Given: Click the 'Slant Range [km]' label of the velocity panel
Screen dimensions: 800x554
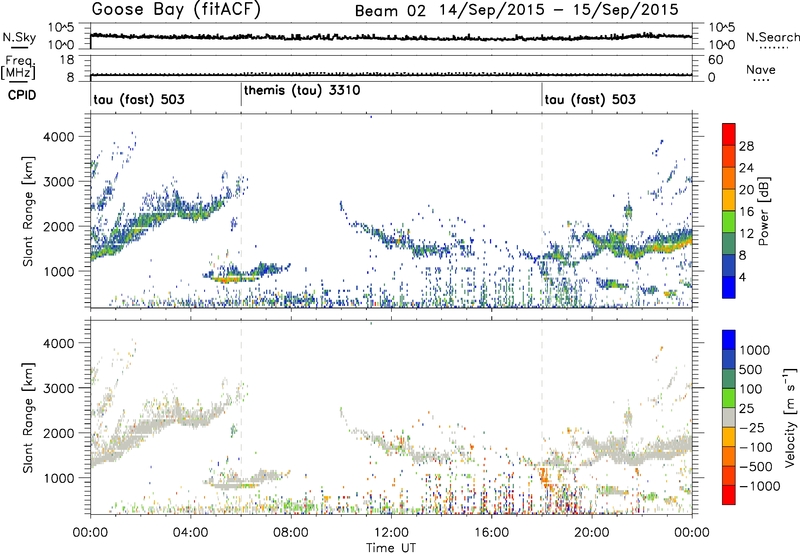Looking at the screenshot, I should pos(28,418).
